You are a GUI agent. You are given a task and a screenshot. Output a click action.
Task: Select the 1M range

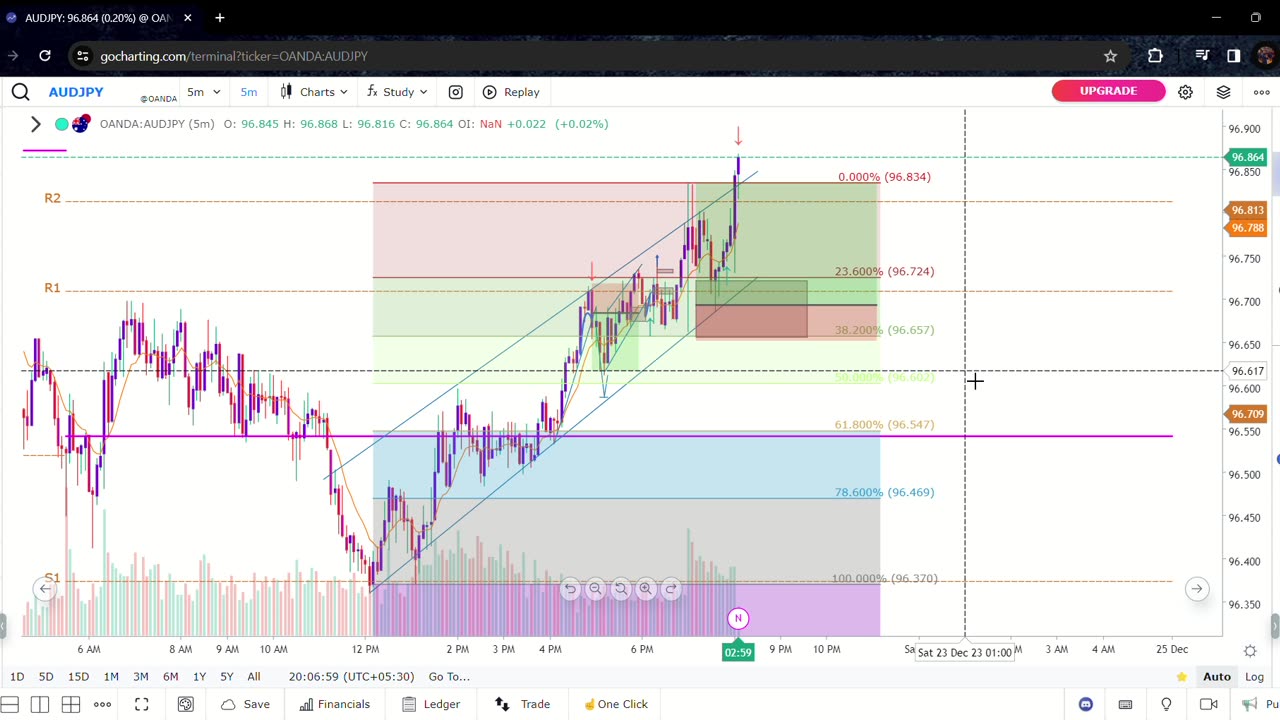click(x=111, y=677)
